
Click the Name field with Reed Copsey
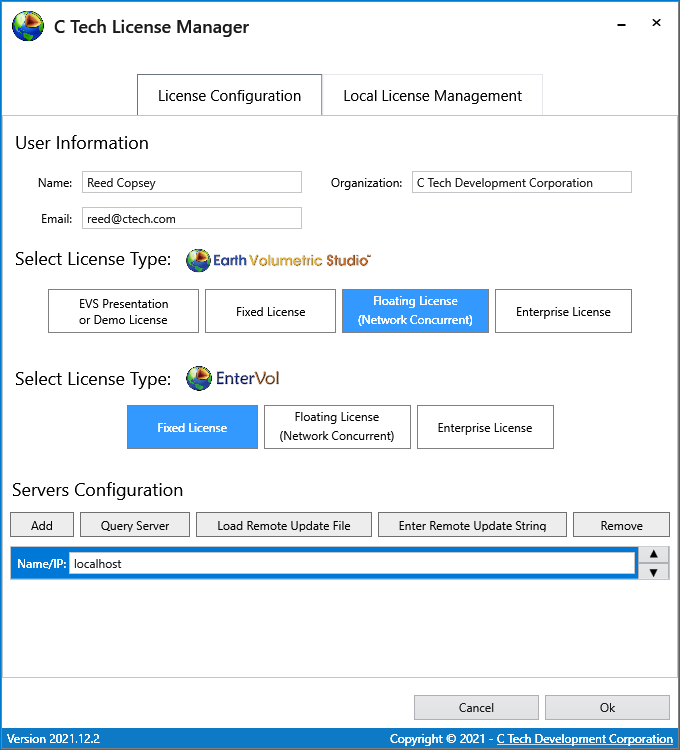point(192,182)
